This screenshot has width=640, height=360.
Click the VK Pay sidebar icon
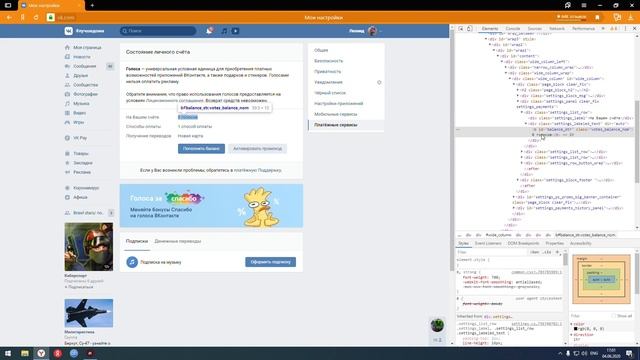pos(67,138)
